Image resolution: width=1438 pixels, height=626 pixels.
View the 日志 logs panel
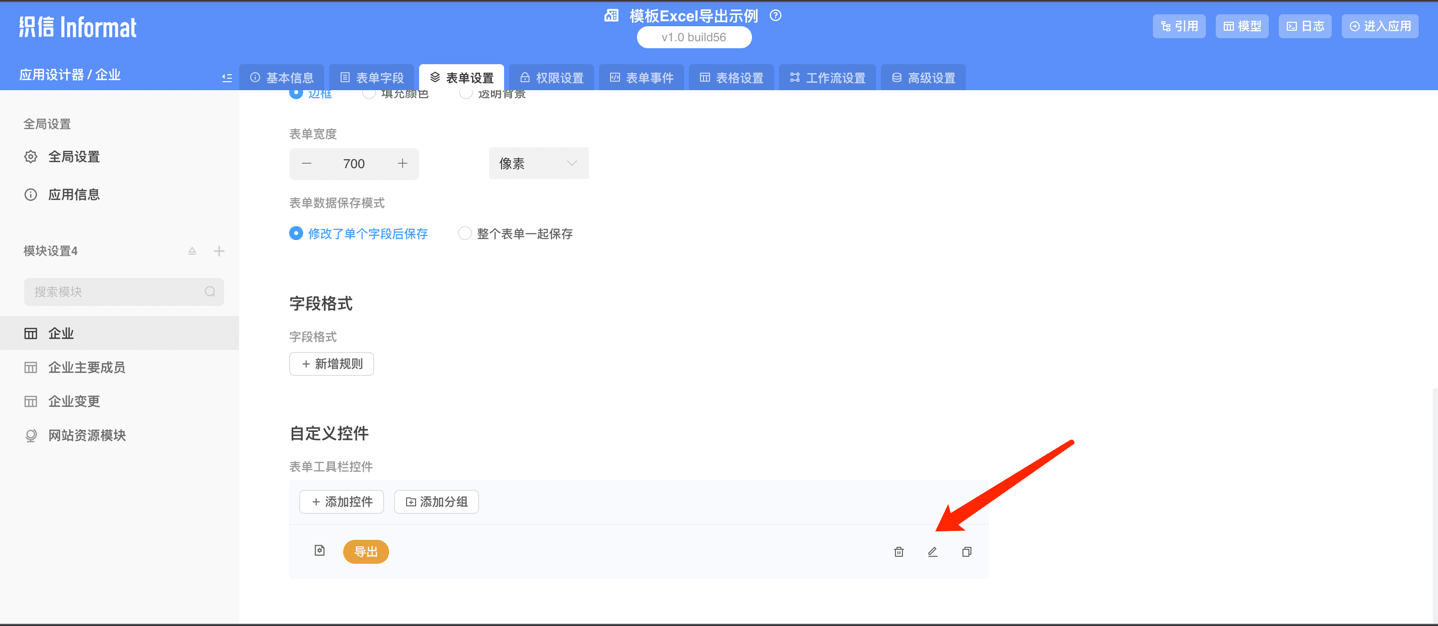[x=1304, y=25]
